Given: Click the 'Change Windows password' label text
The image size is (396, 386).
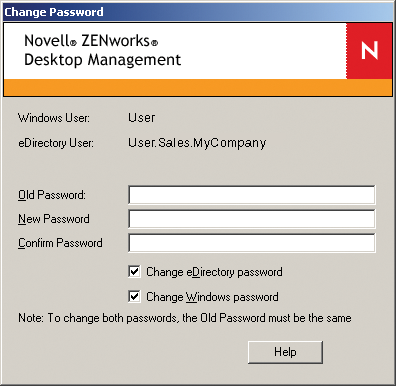Looking at the screenshot, I should point(212,297).
